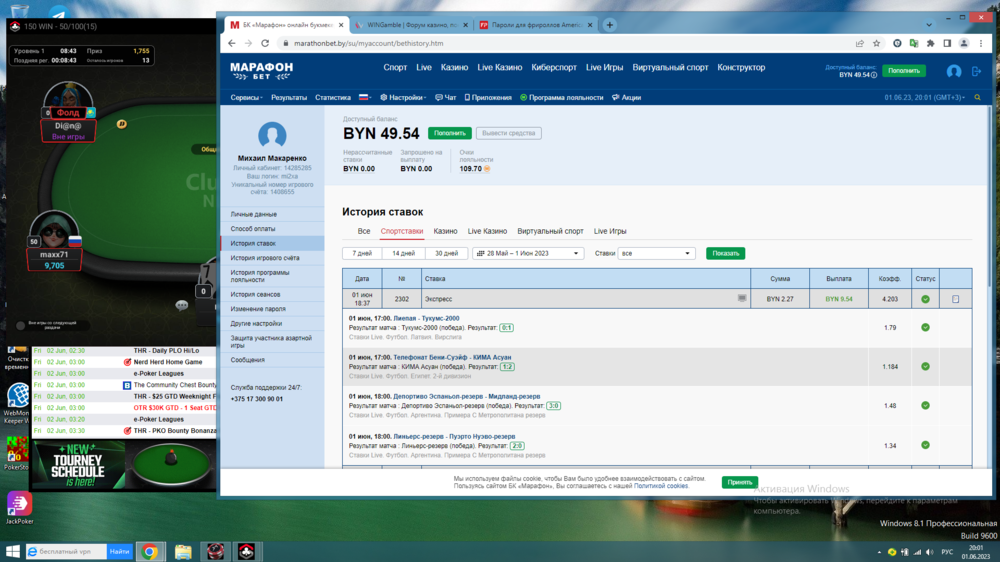Screen dimensions: 1000x562
Task: Reload the page with browser refresh icon
Action: click(265, 44)
